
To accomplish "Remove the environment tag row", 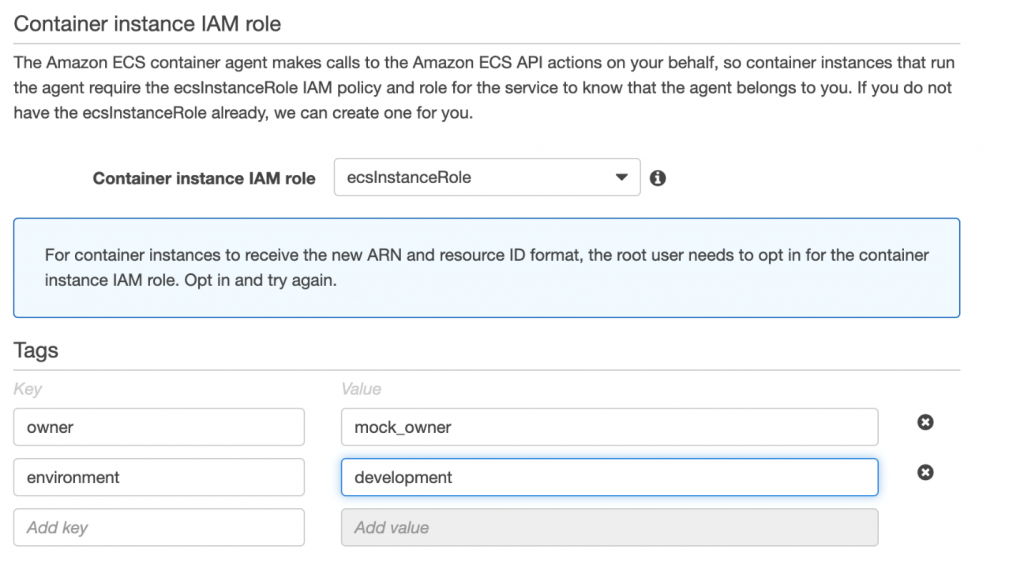I will (925, 472).
